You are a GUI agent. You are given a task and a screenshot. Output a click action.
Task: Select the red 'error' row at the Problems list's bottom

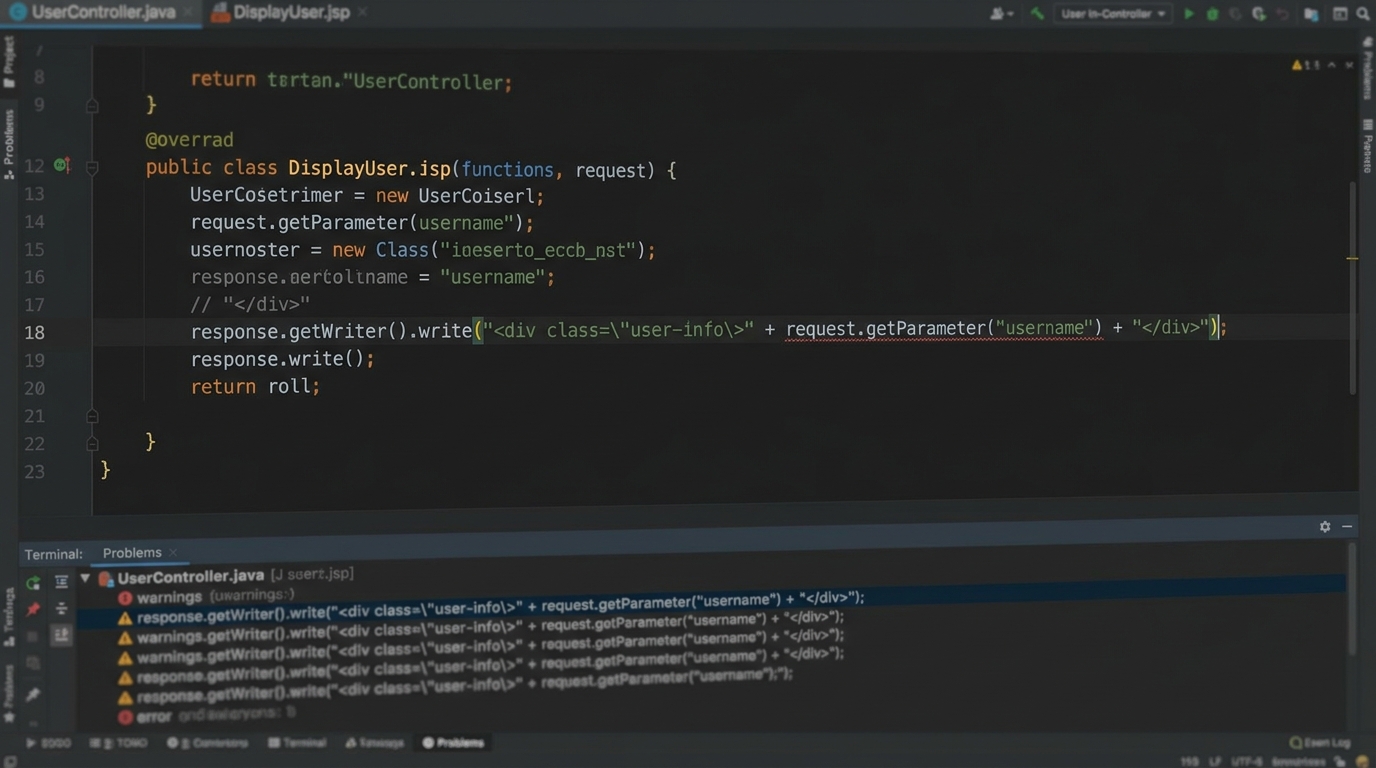pos(206,714)
